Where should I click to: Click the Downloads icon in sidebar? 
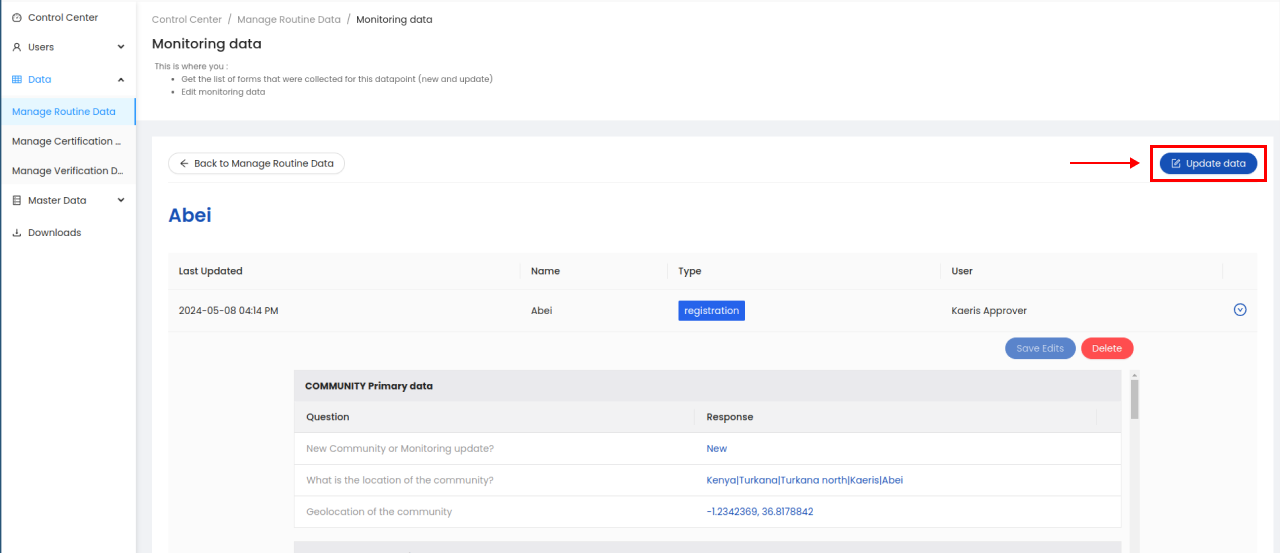coord(17,233)
